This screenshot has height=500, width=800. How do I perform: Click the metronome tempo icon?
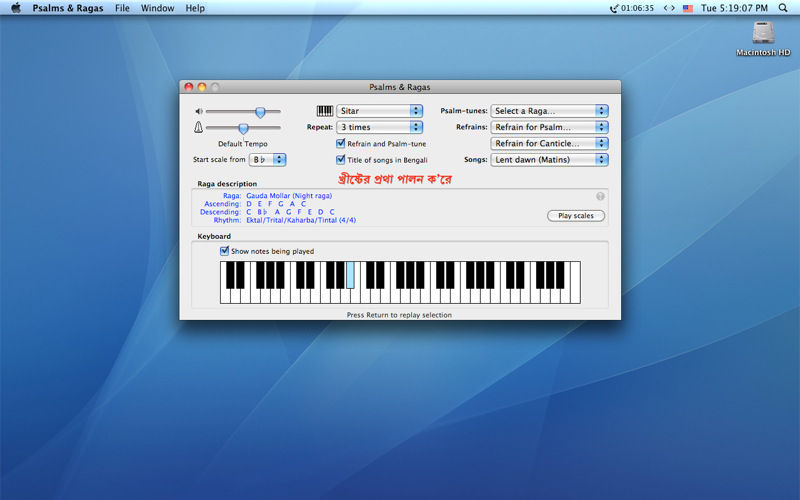(x=198, y=128)
